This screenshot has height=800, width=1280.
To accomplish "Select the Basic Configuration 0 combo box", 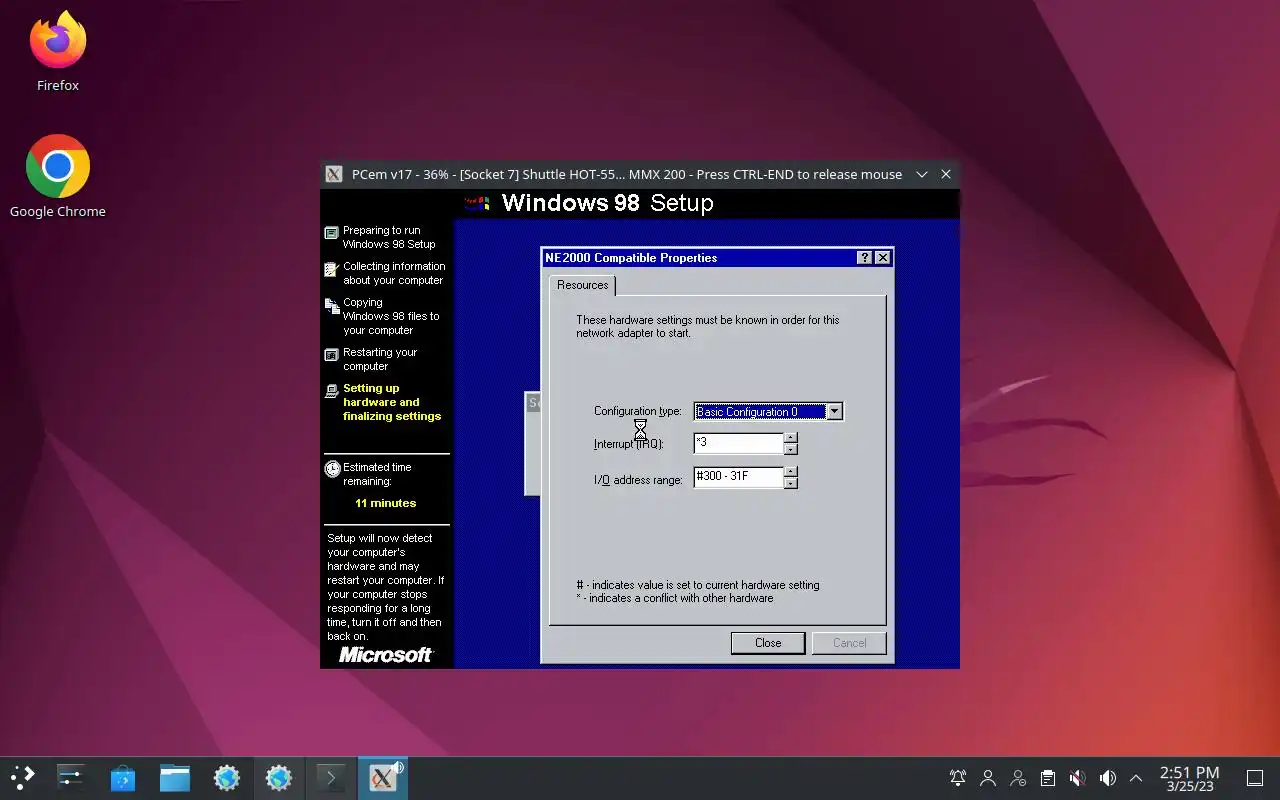I will click(768, 411).
